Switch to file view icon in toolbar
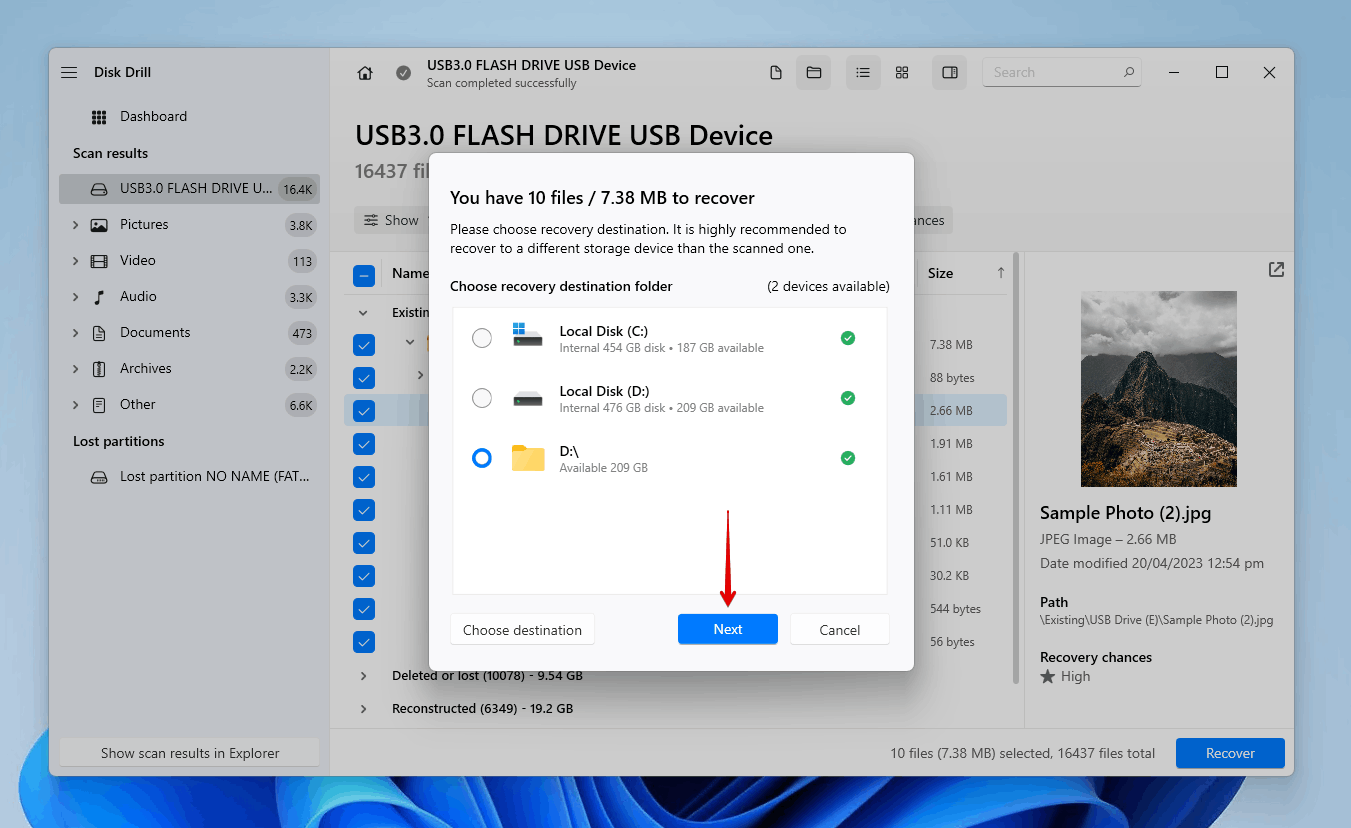 pyautogui.click(x=776, y=73)
